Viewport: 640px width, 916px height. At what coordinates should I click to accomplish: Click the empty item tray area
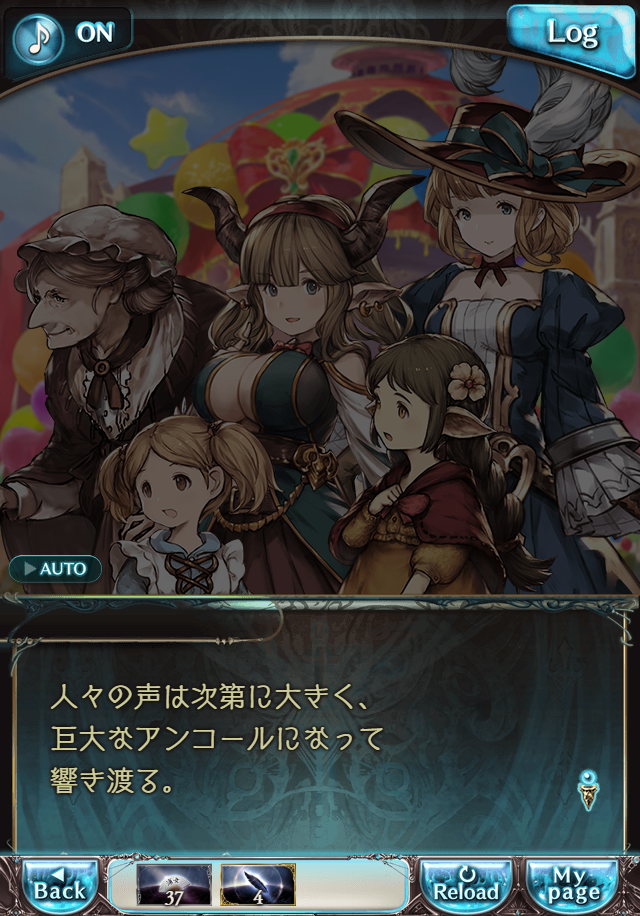350,884
